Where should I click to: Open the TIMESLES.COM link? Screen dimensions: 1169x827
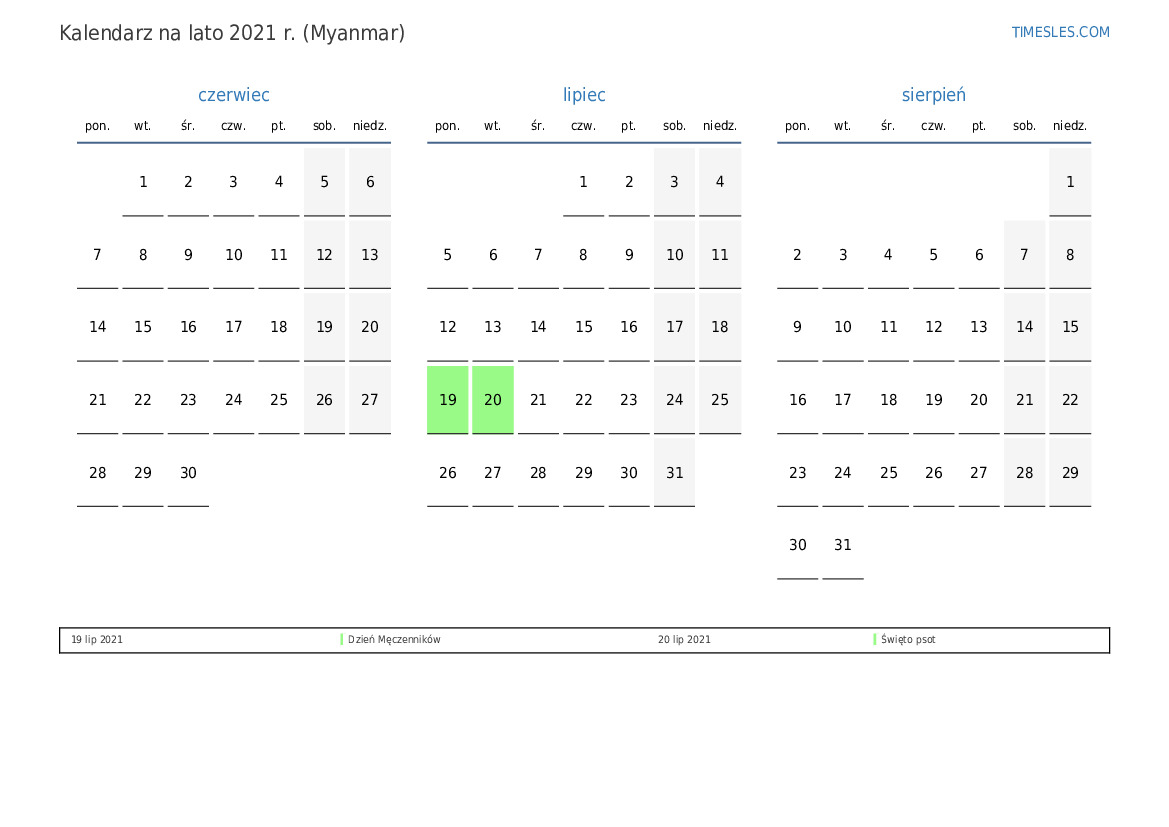[x=1060, y=32]
